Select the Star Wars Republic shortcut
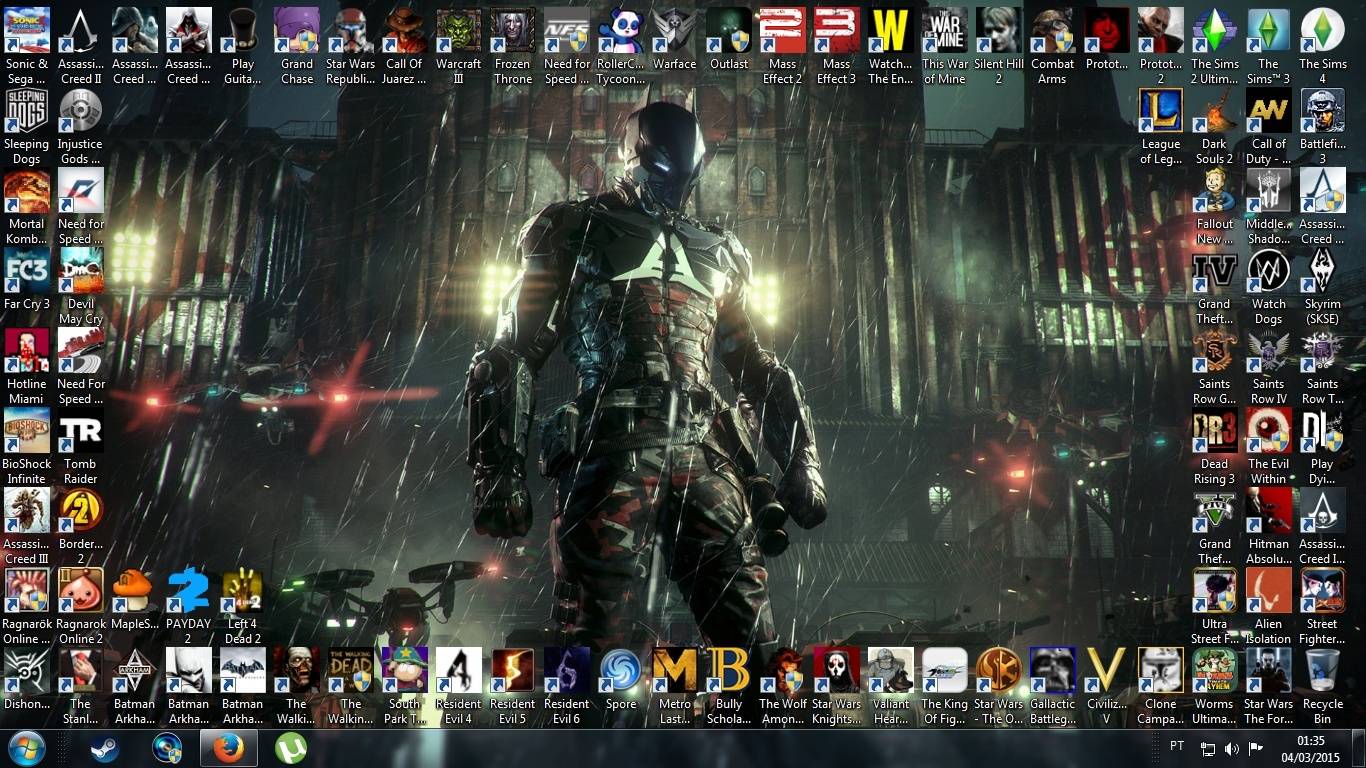This screenshot has width=1366, height=768. point(351,30)
